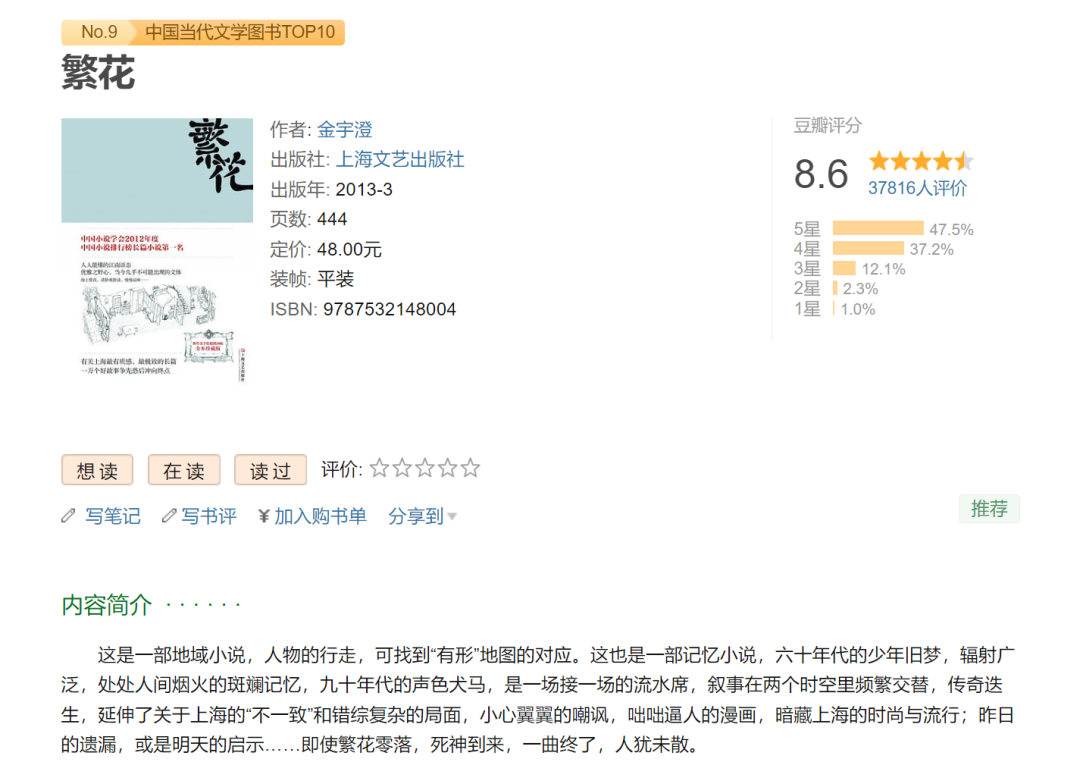Click the pencil icon beside 写书评

coord(169,516)
